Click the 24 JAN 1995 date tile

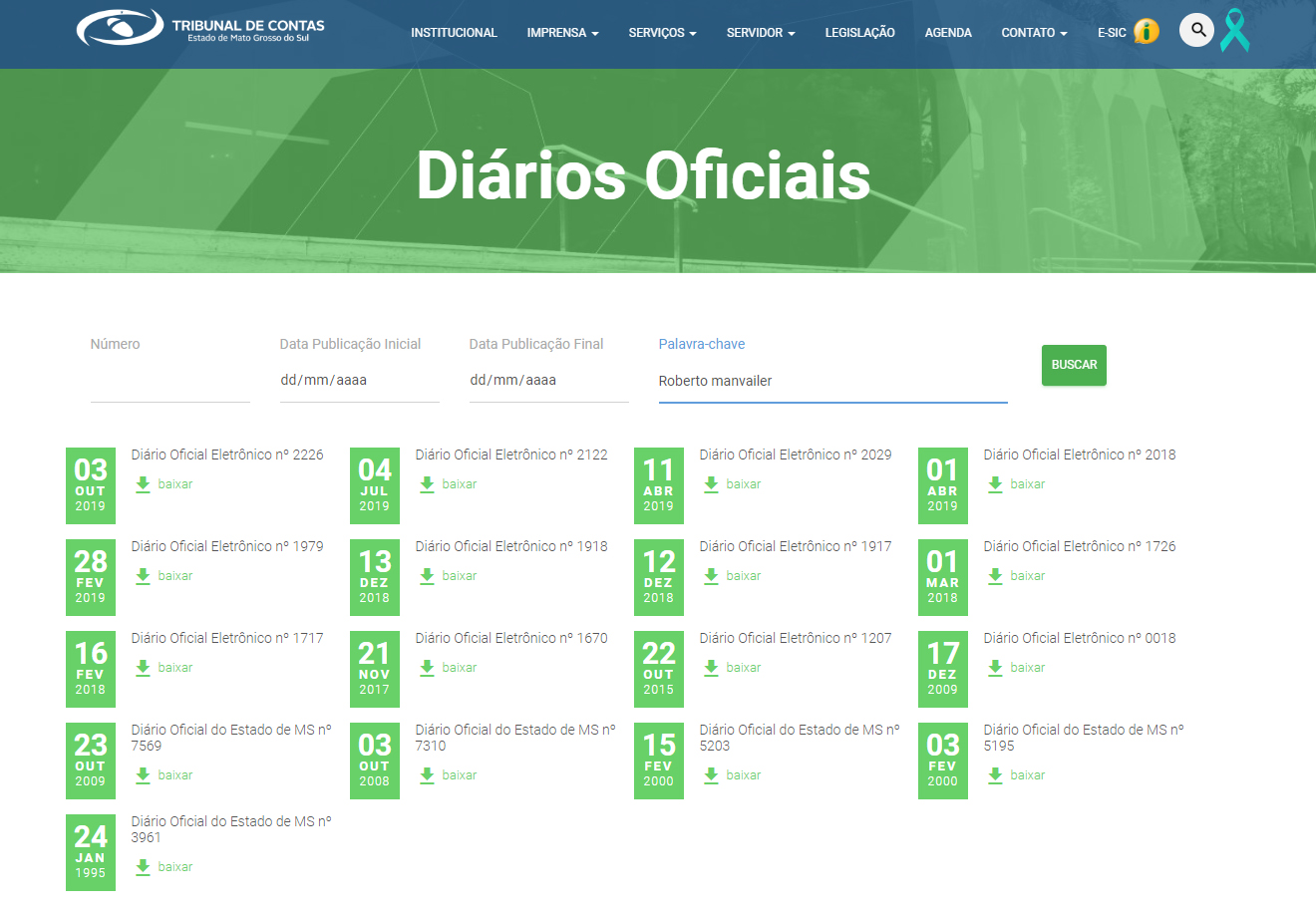tap(91, 852)
